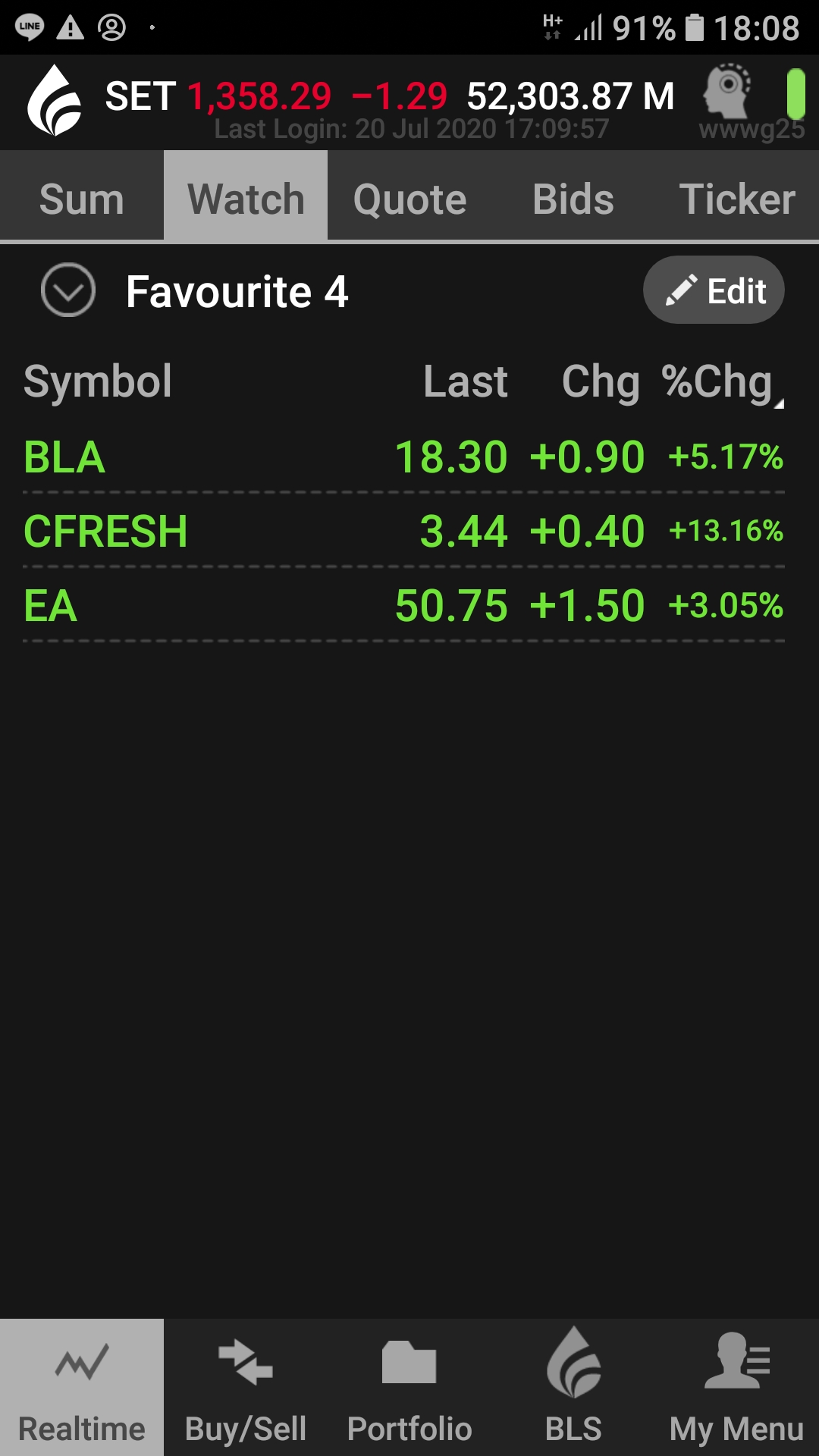Switch to the Ticker tab
The height and width of the screenshot is (1456, 819).
pos(737,199)
